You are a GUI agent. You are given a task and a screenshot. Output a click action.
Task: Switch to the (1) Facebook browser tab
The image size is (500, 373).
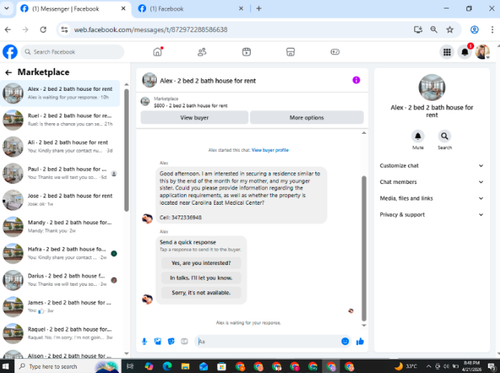166,9
